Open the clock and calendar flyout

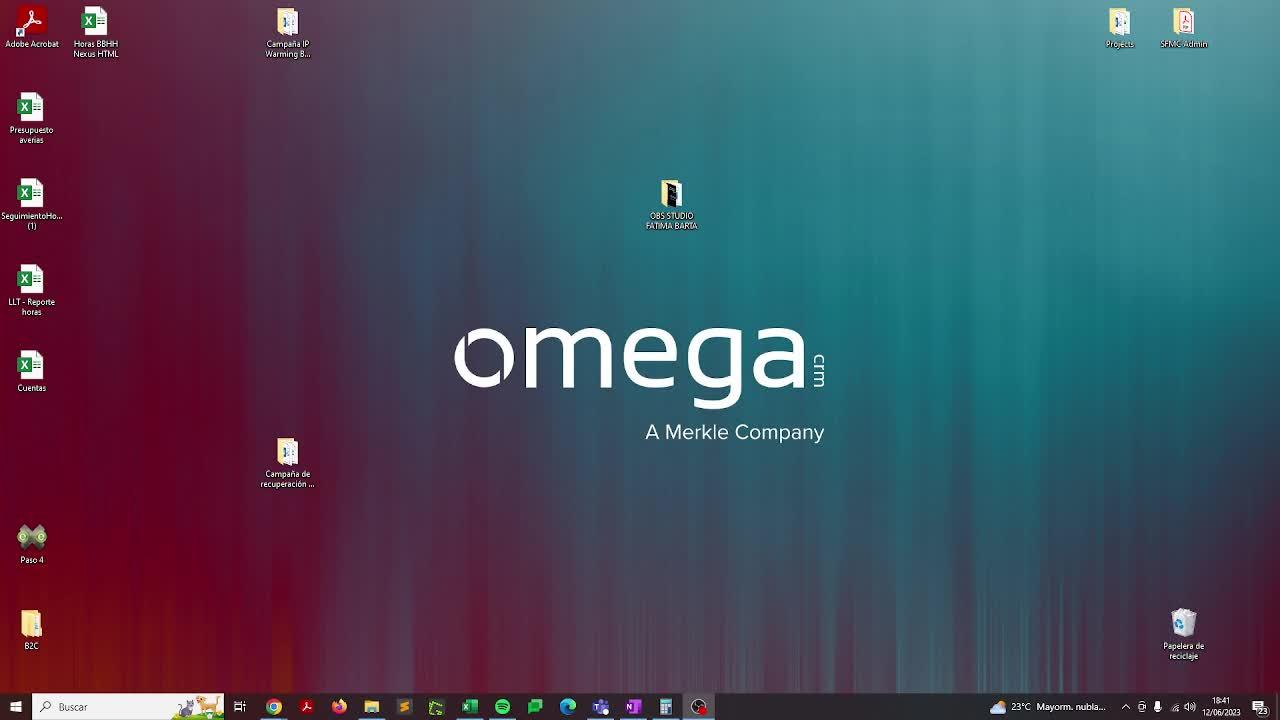[1222, 707]
